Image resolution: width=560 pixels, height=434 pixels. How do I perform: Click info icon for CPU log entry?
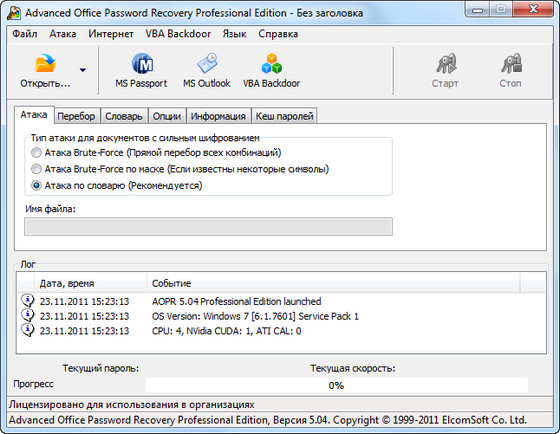28,330
